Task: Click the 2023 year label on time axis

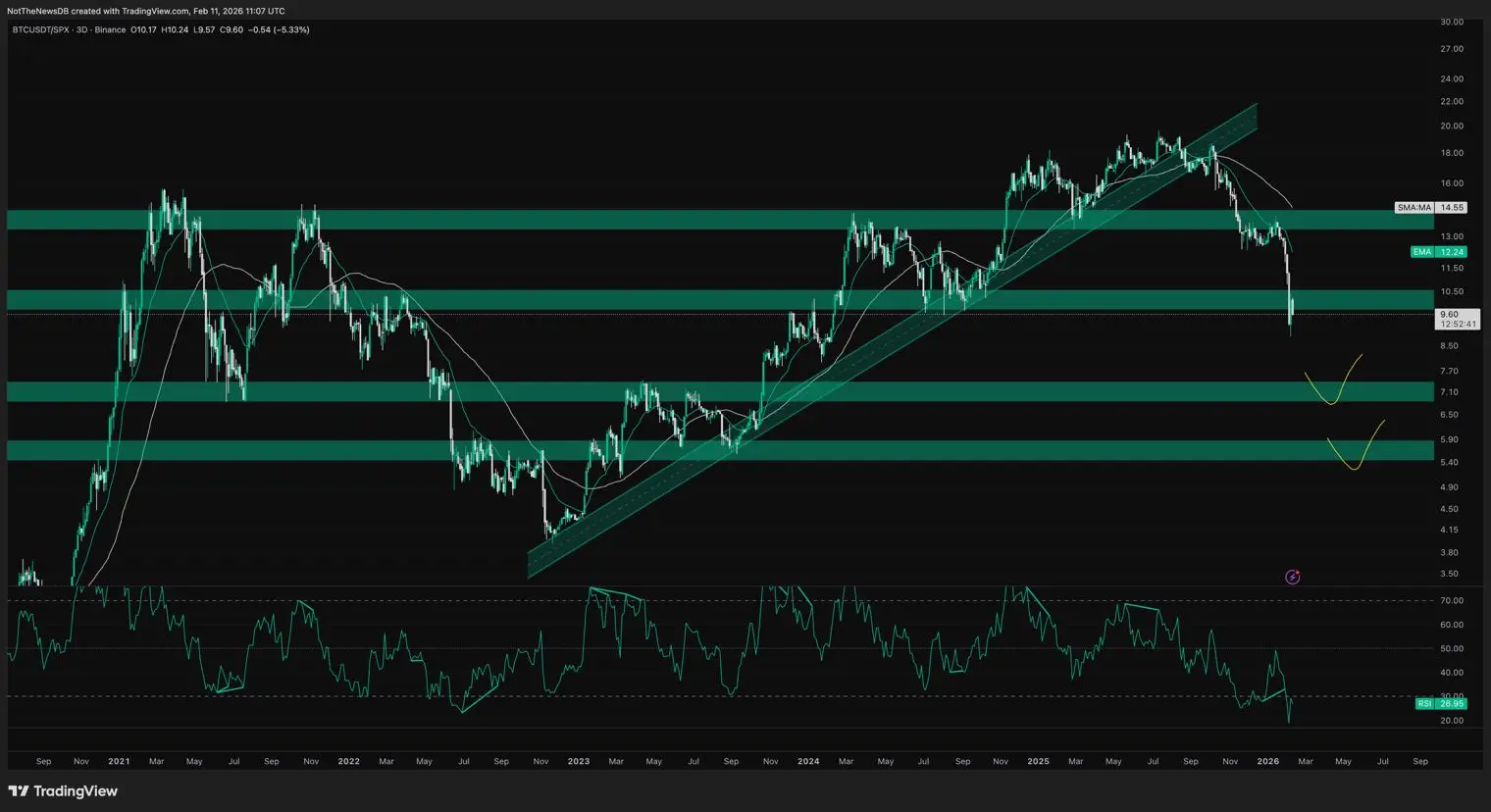Action: tap(579, 761)
